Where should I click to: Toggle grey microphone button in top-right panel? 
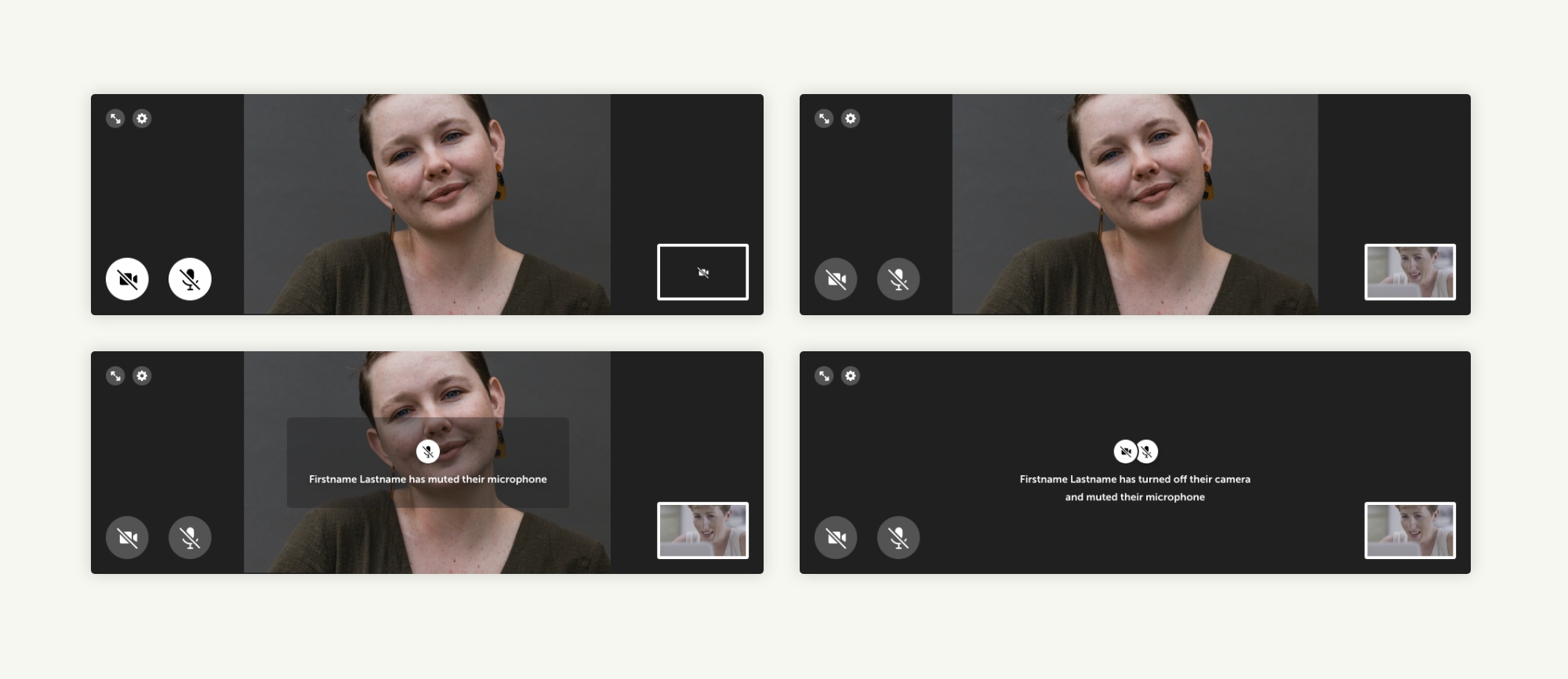click(898, 279)
